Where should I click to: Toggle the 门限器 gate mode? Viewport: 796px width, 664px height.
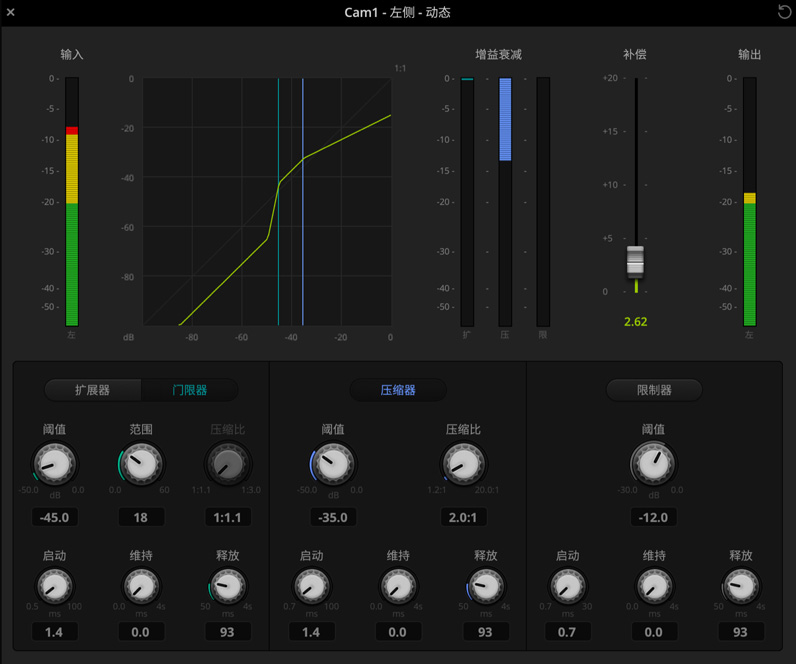190,390
